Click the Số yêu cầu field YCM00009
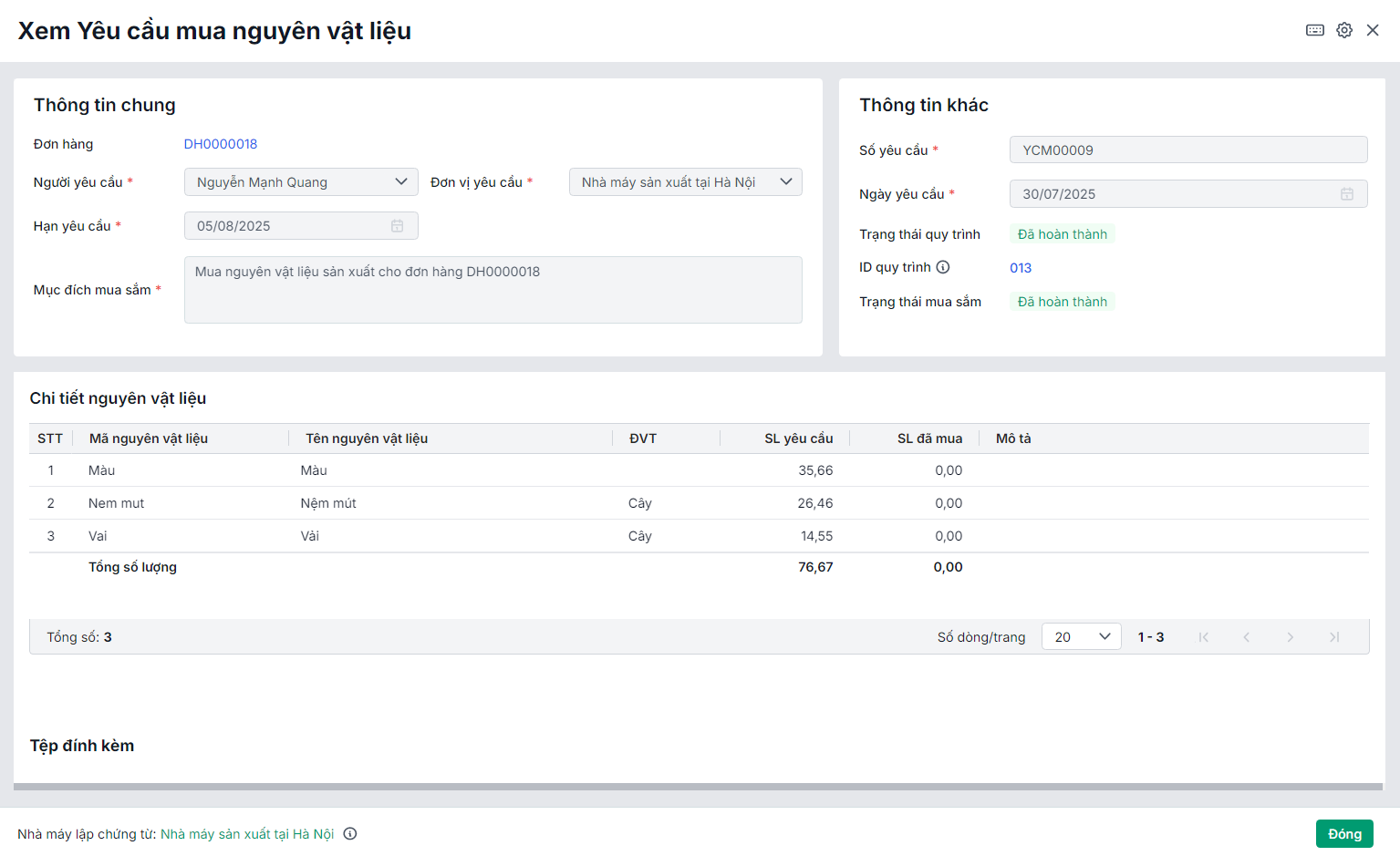Viewport: 1400px width, 856px height. [1187, 150]
